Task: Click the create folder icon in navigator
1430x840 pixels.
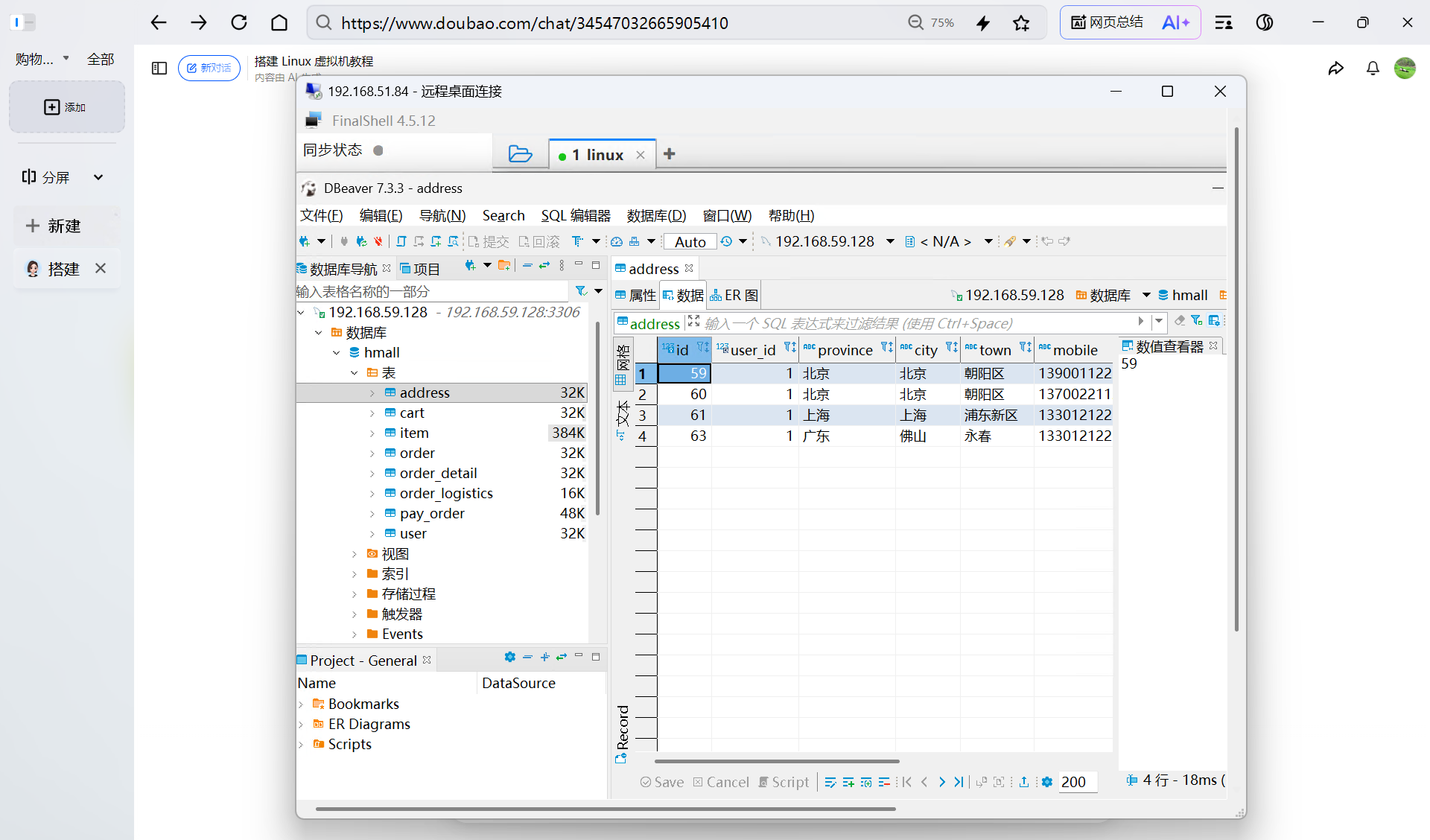Action: [504, 266]
